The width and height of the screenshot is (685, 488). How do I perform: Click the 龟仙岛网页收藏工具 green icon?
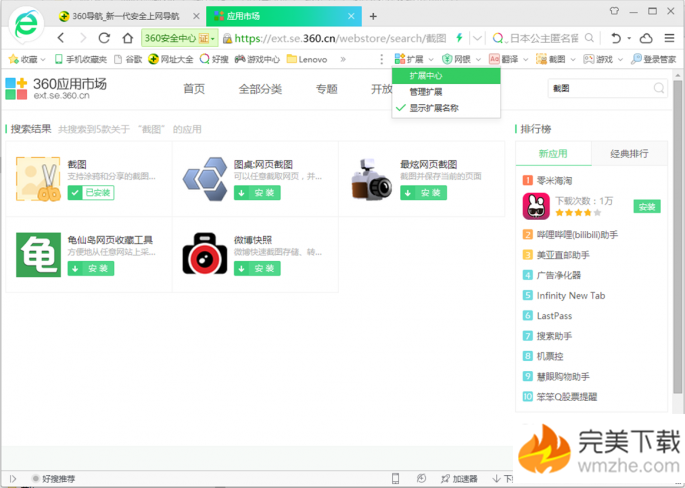pyautogui.click(x=38, y=255)
